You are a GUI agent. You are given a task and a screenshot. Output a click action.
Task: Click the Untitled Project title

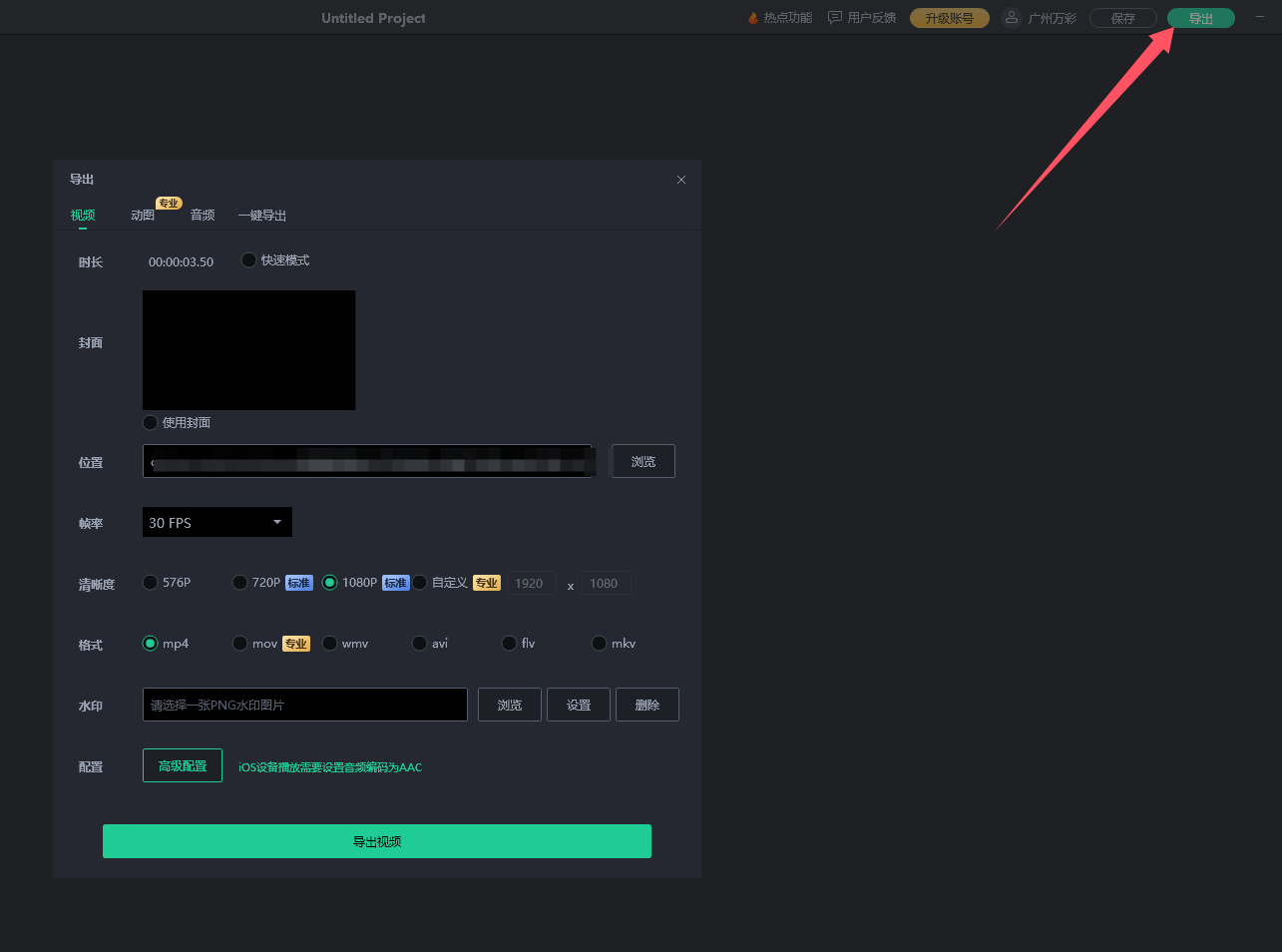373,18
